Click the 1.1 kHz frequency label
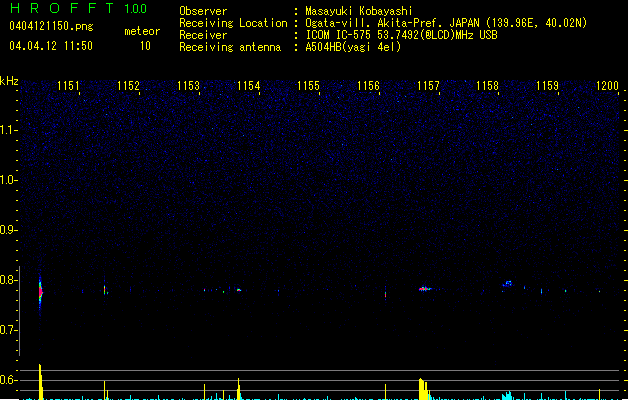Image resolution: width=629 pixels, height=400 pixels. (x=8, y=130)
